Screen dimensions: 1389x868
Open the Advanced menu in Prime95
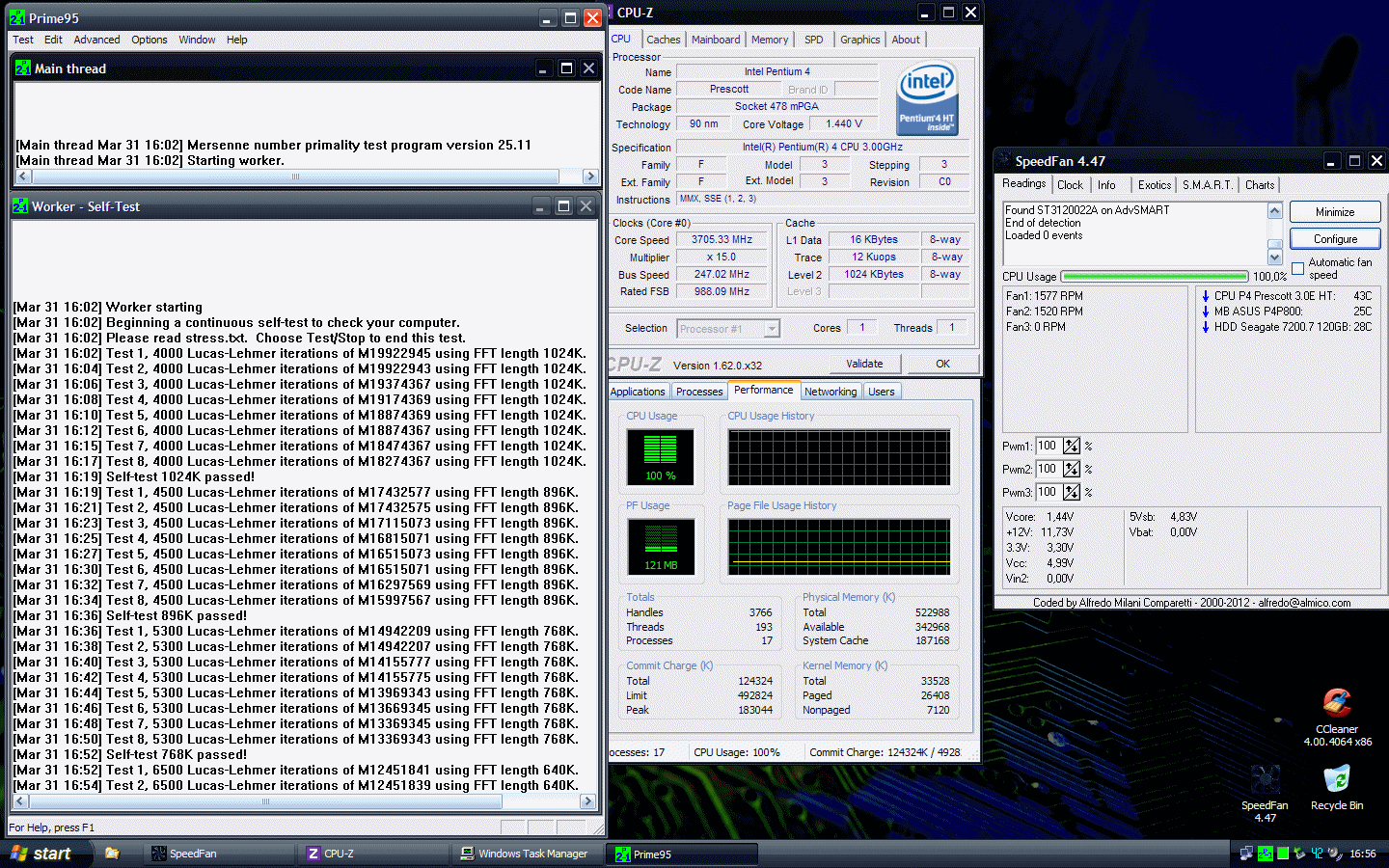96,40
